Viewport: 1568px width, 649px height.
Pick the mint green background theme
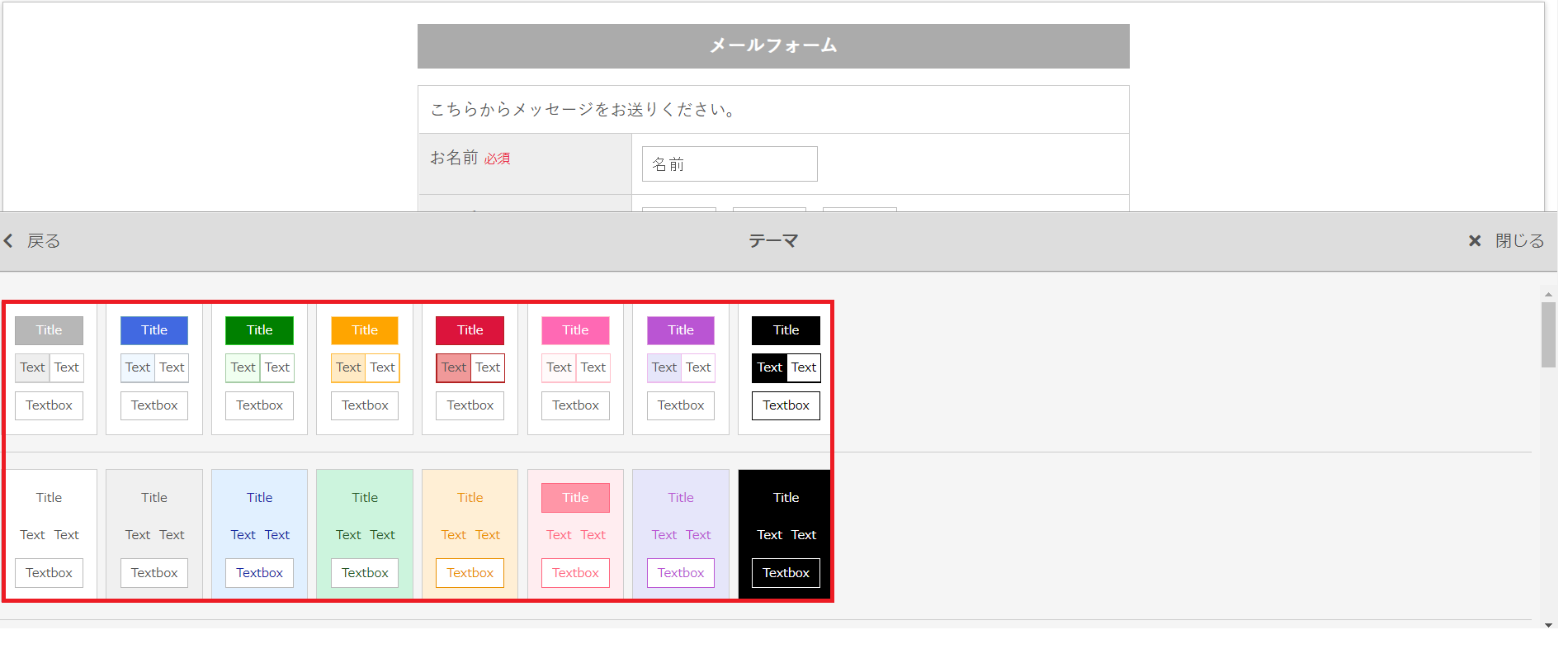click(365, 534)
